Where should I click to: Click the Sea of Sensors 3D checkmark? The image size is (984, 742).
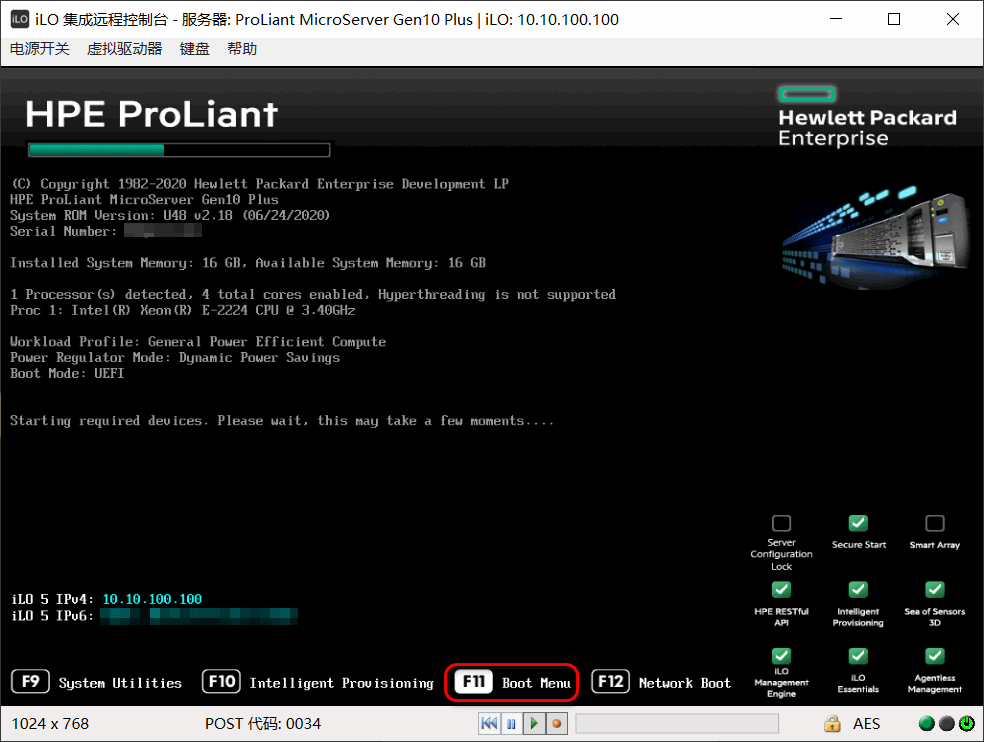pos(934,589)
